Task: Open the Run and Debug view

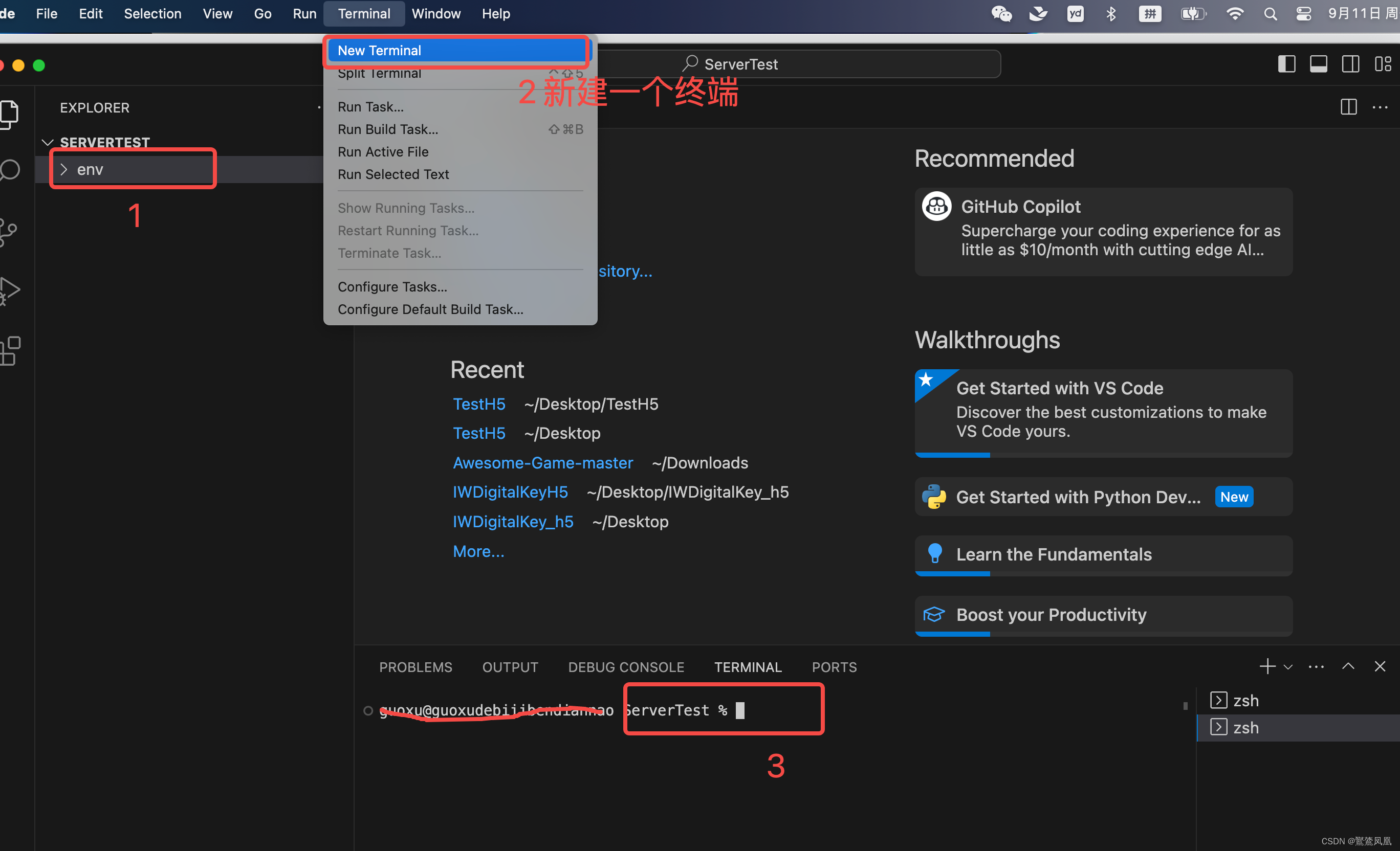Action: (9, 290)
